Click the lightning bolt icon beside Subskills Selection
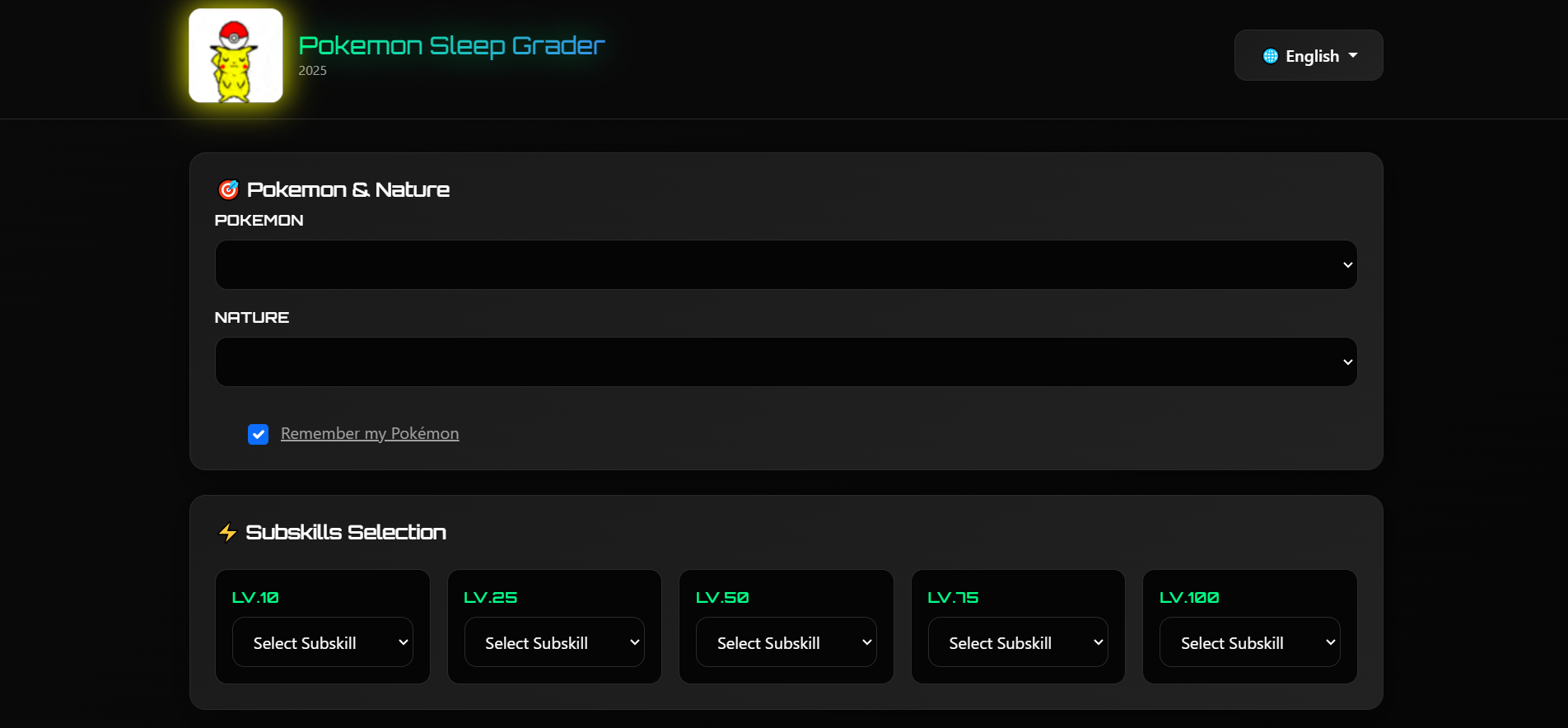1568x728 pixels. pyautogui.click(x=228, y=533)
